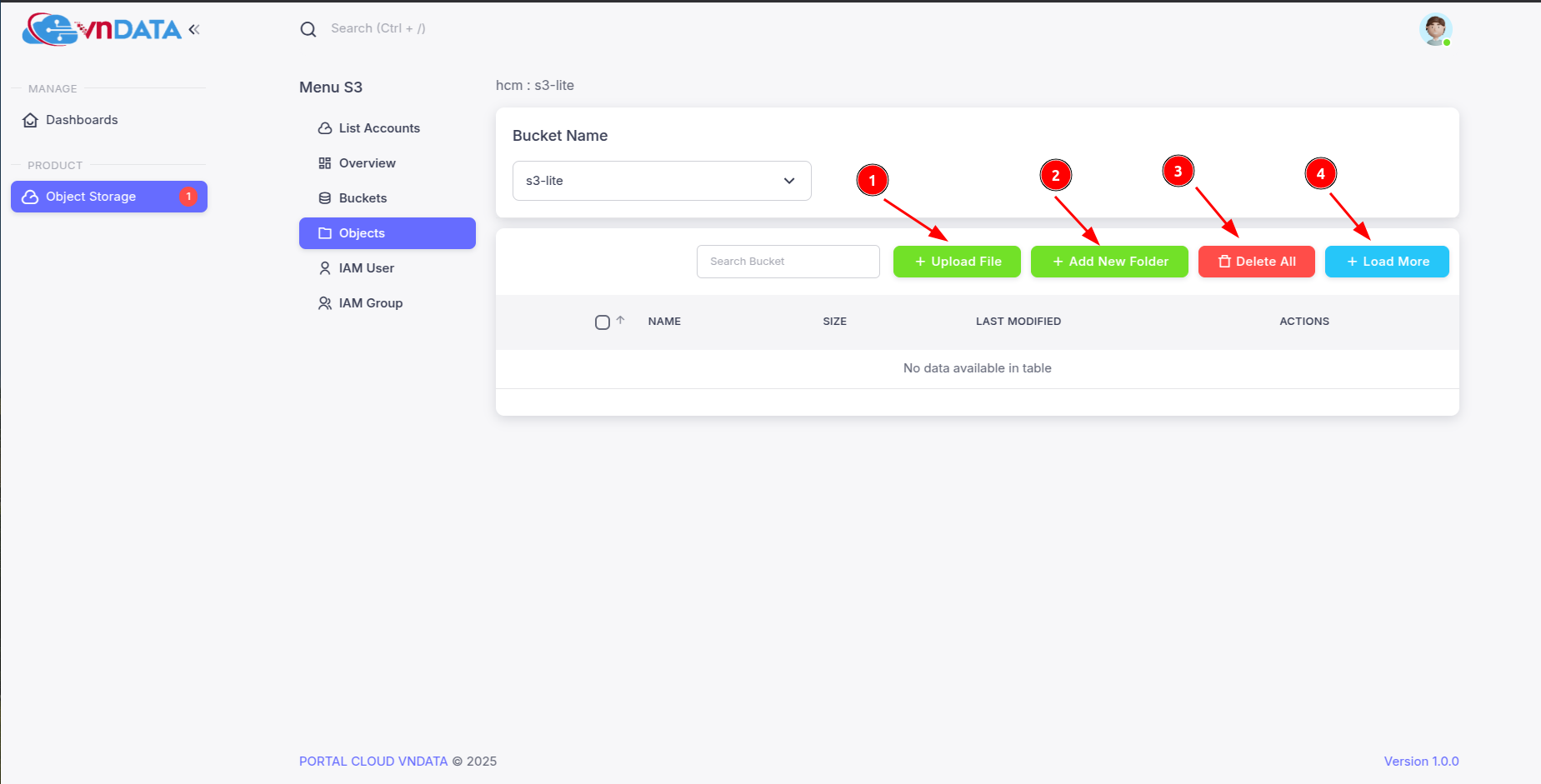This screenshot has height=784, width=1541.
Task: Open the user avatar menu
Action: tap(1435, 30)
